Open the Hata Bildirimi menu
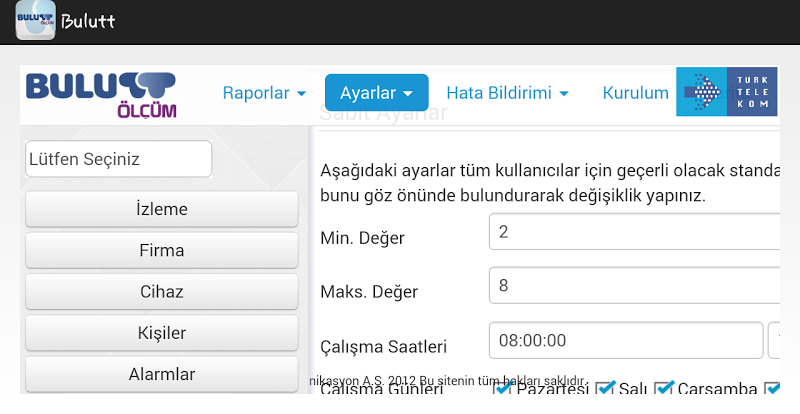 click(507, 93)
